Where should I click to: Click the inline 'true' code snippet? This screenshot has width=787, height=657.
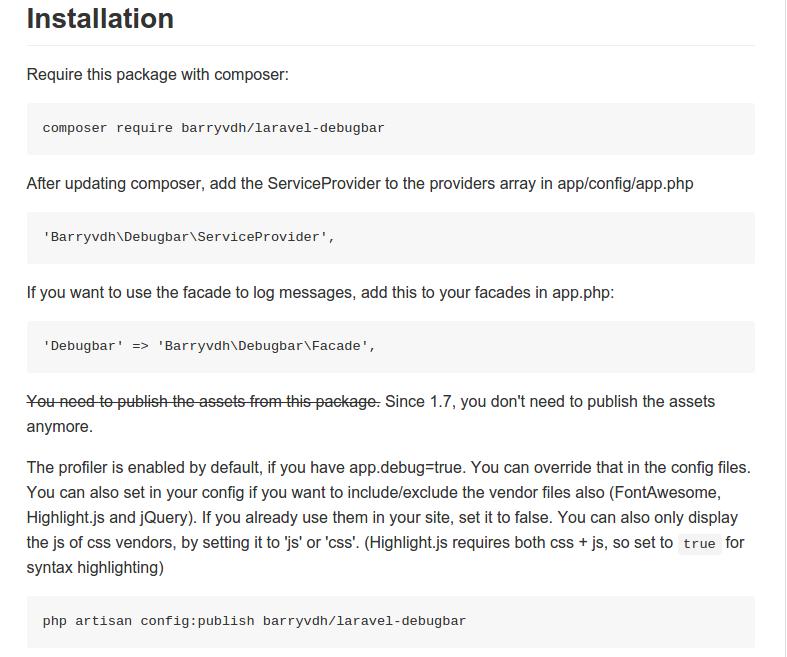point(699,544)
